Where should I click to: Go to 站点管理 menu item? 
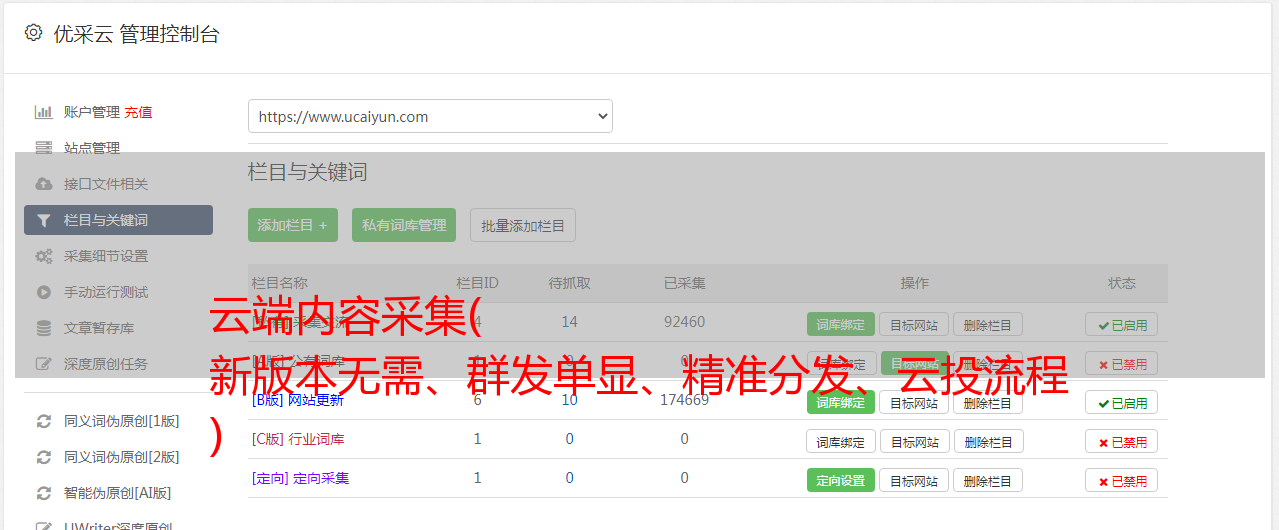tap(92, 148)
